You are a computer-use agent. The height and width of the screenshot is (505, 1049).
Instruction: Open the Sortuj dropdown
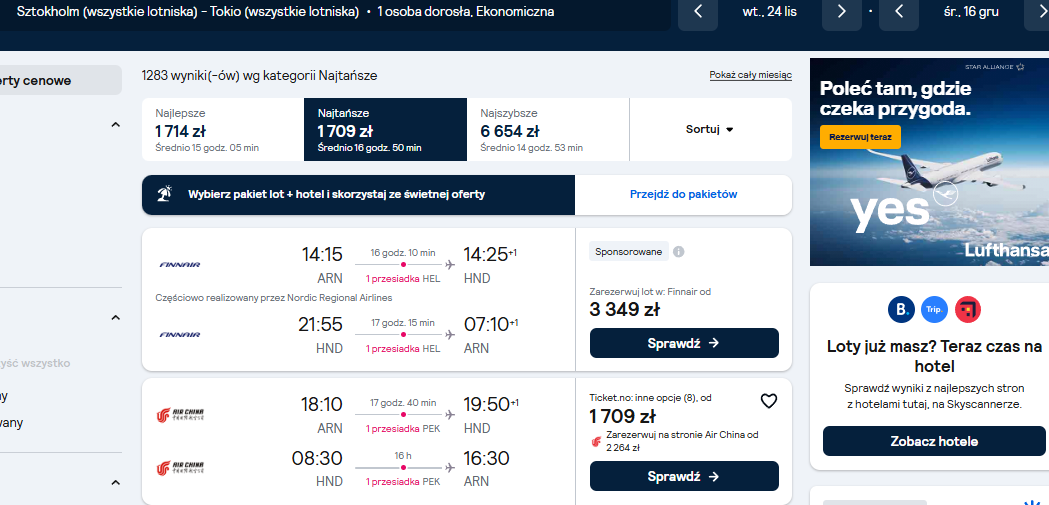click(x=710, y=130)
